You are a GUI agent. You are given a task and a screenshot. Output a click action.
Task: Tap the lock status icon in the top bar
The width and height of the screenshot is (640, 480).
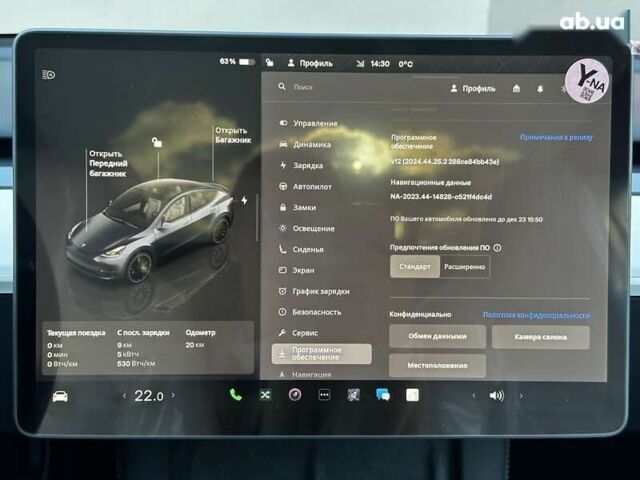(269, 62)
